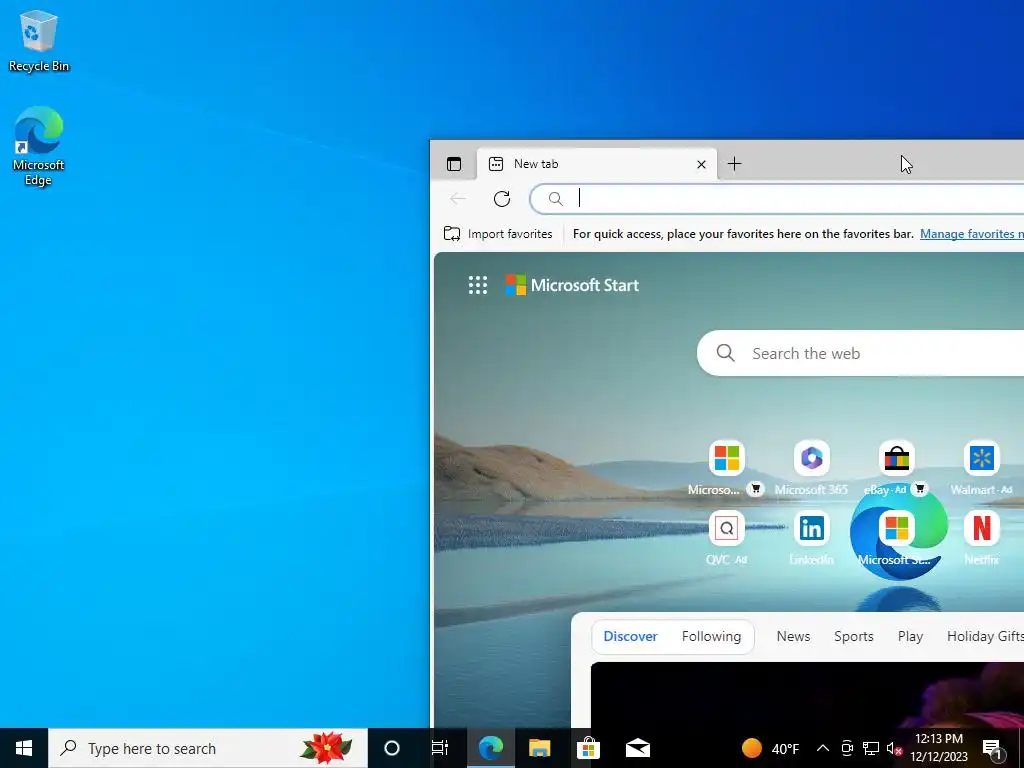This screenshot has height=768, width=1024.
Task: Open Task View on the taskbar
Action: point(440,748)
